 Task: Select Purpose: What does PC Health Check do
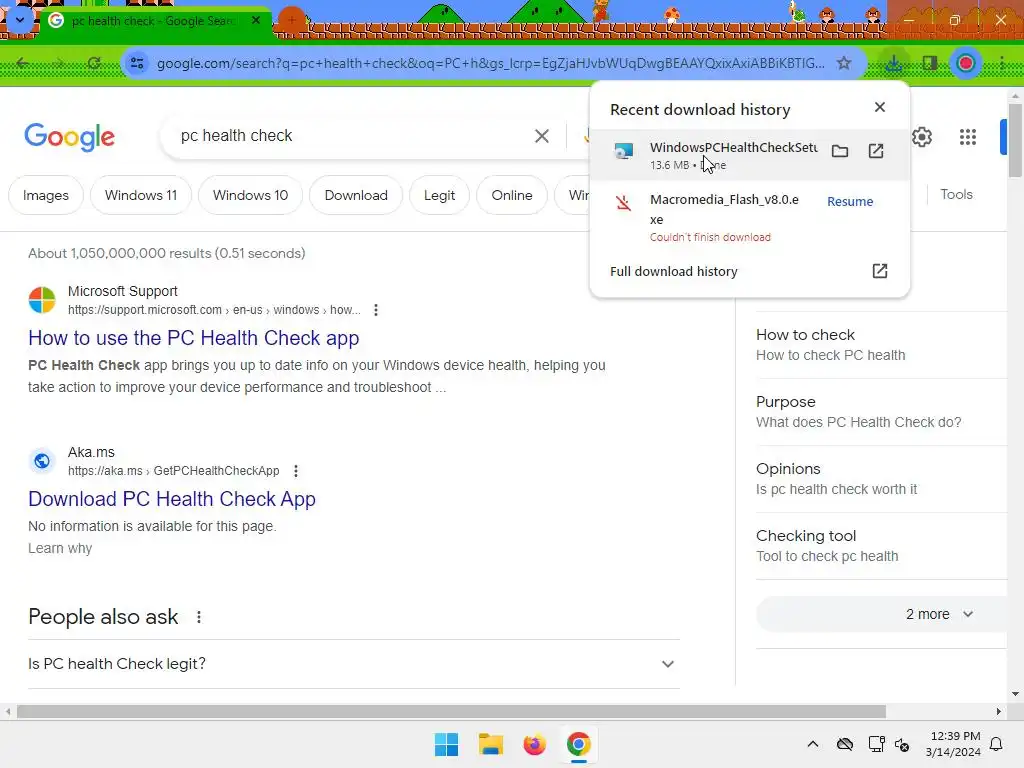click(881, 412)
